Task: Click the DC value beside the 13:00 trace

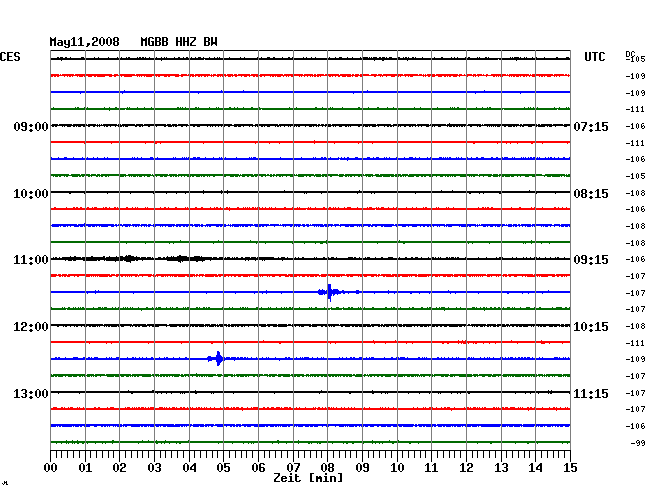Action: click(x=635, y=393)
